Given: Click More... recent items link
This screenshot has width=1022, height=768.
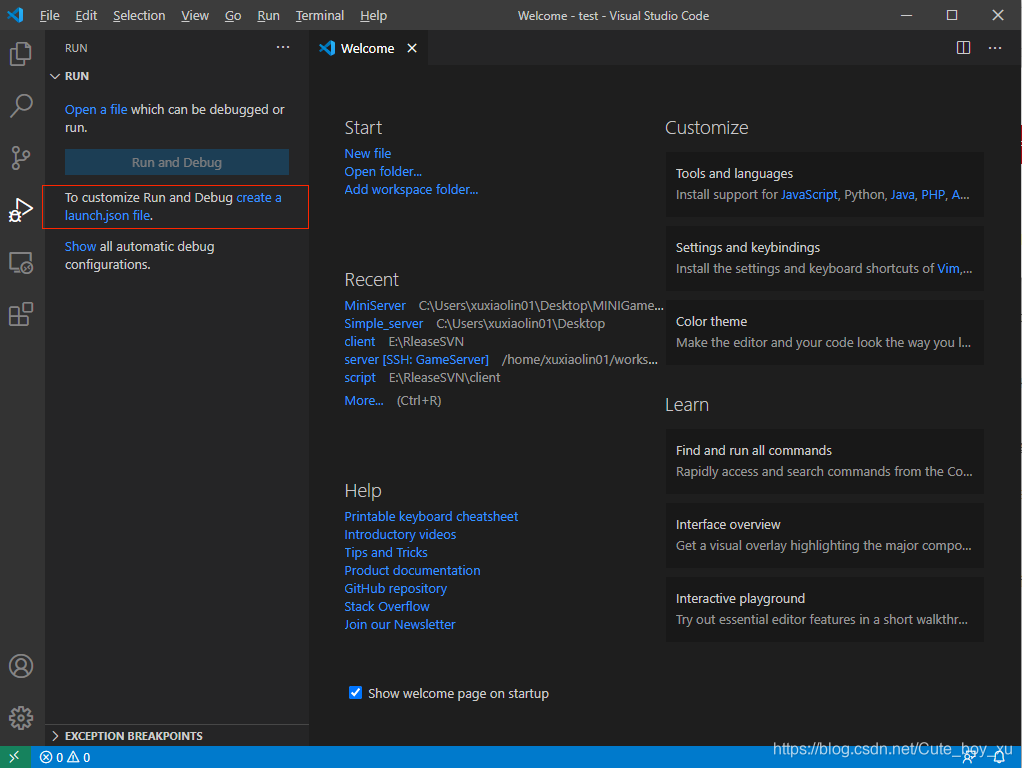Looking at the screenshot, I should (x=364, y=400).
